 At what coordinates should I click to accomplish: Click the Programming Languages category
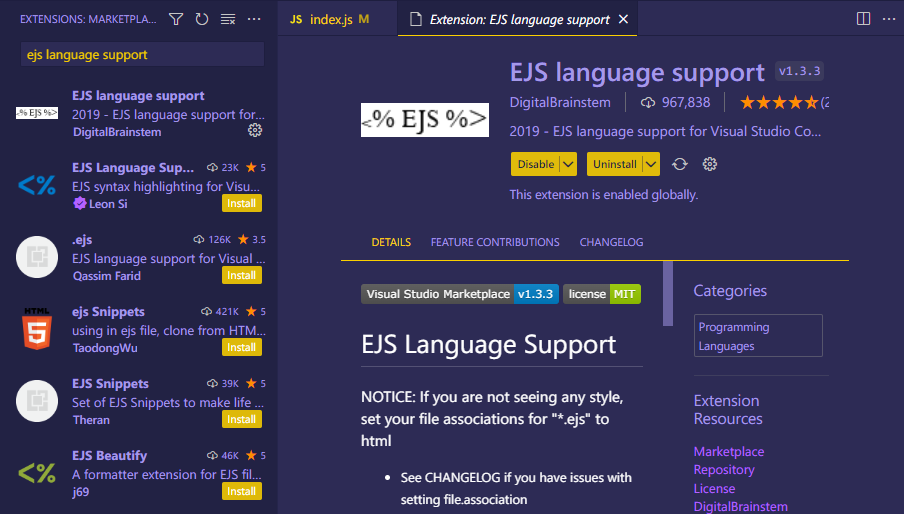point(758,336)
